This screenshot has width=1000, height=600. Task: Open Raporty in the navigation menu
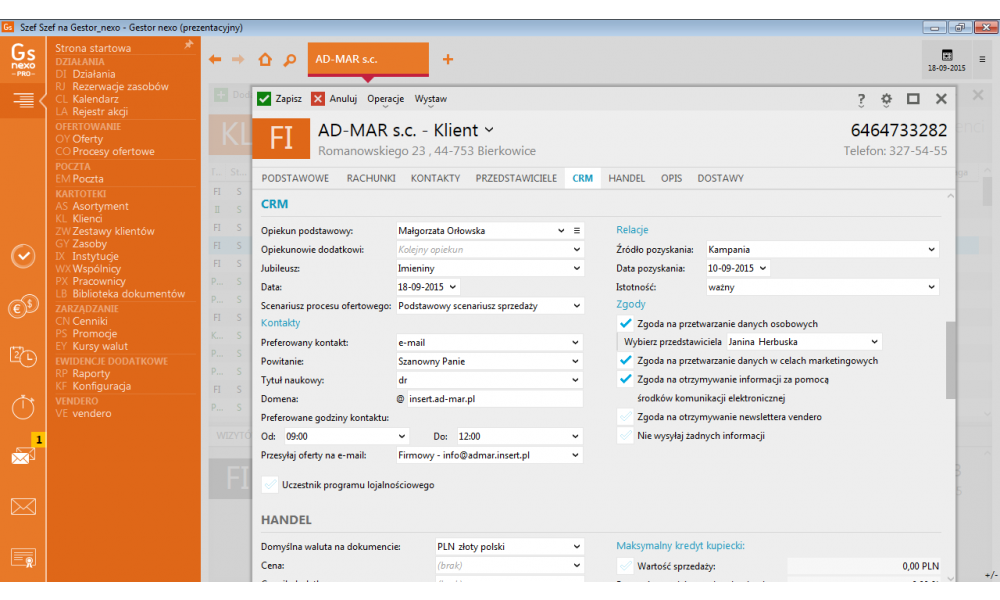(91, 374)
